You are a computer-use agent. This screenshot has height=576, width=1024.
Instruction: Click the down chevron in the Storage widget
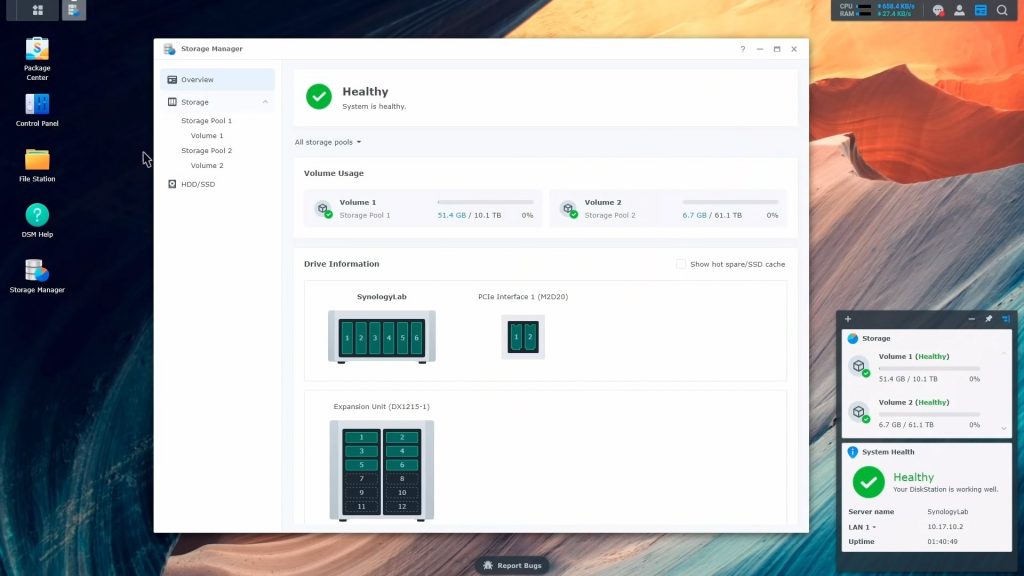1004,428
